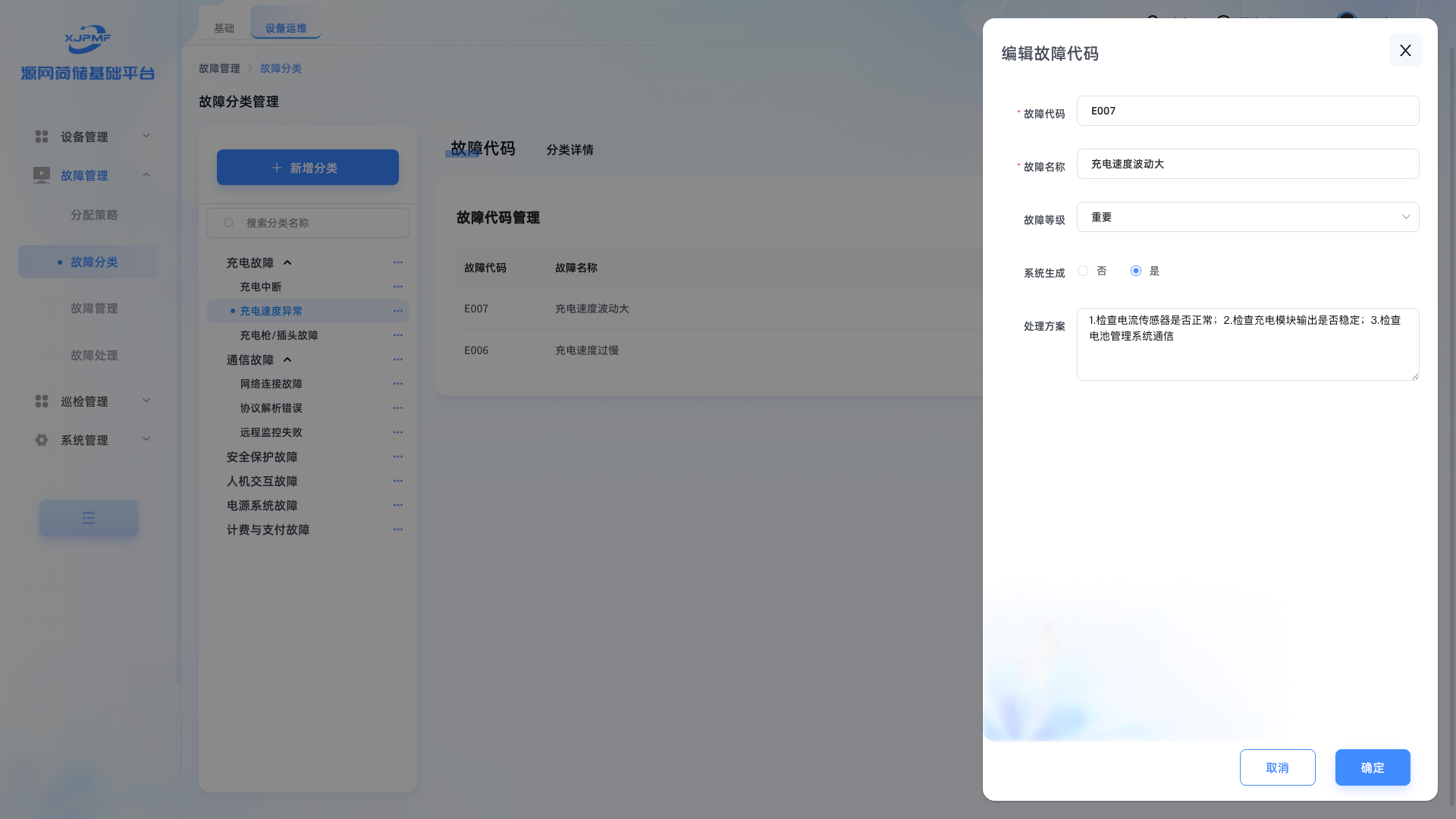
Task: Switch to the 分类详情 tab
Action: click(x=570, y=150)
